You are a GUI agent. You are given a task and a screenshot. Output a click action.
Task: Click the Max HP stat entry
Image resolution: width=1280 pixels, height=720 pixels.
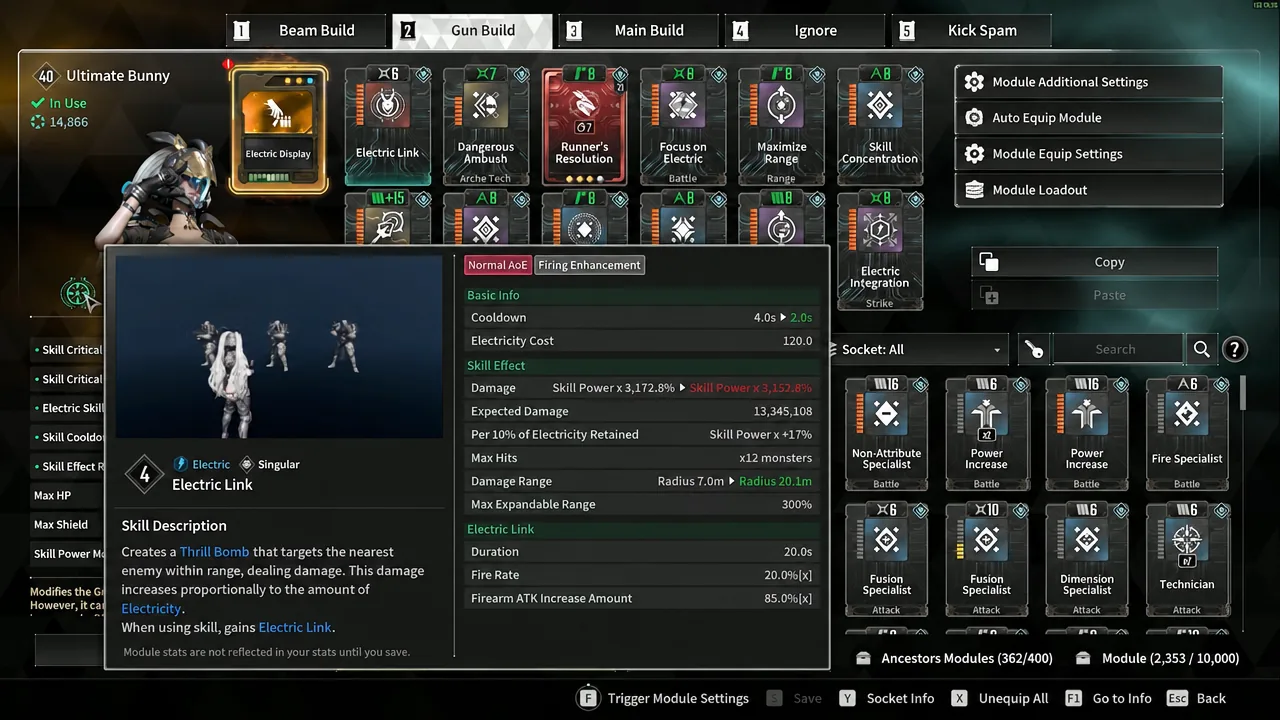[66, 496]
